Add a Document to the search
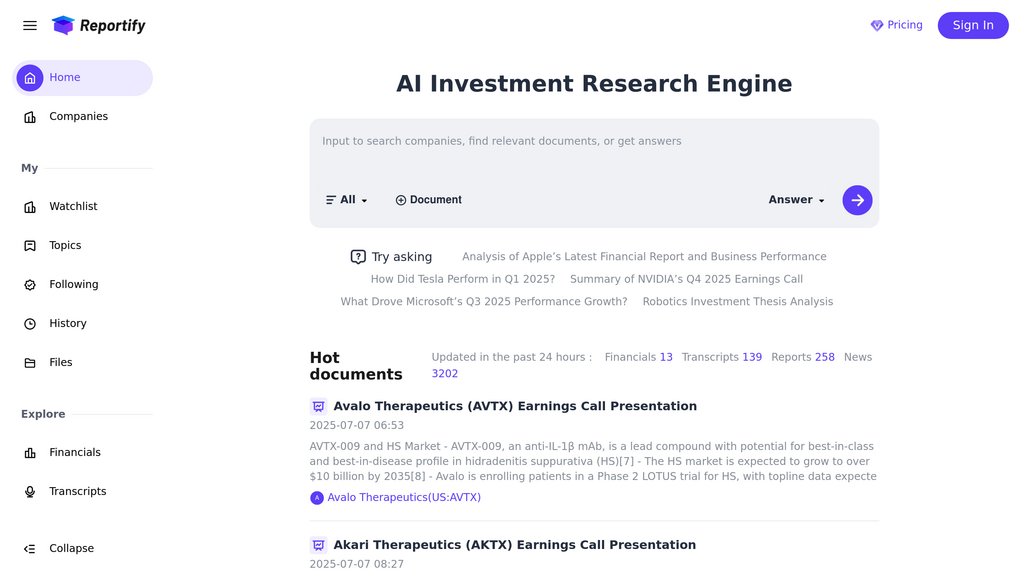Viewport: 1024px width, 576px height. pos(428,200)
